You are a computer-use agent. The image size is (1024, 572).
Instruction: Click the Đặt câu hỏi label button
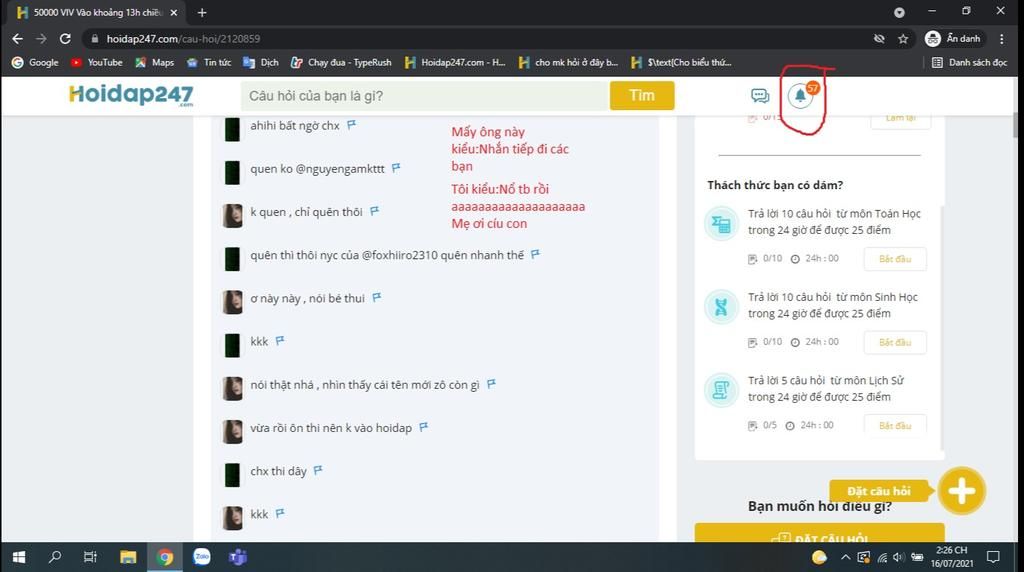coord(879,491)
